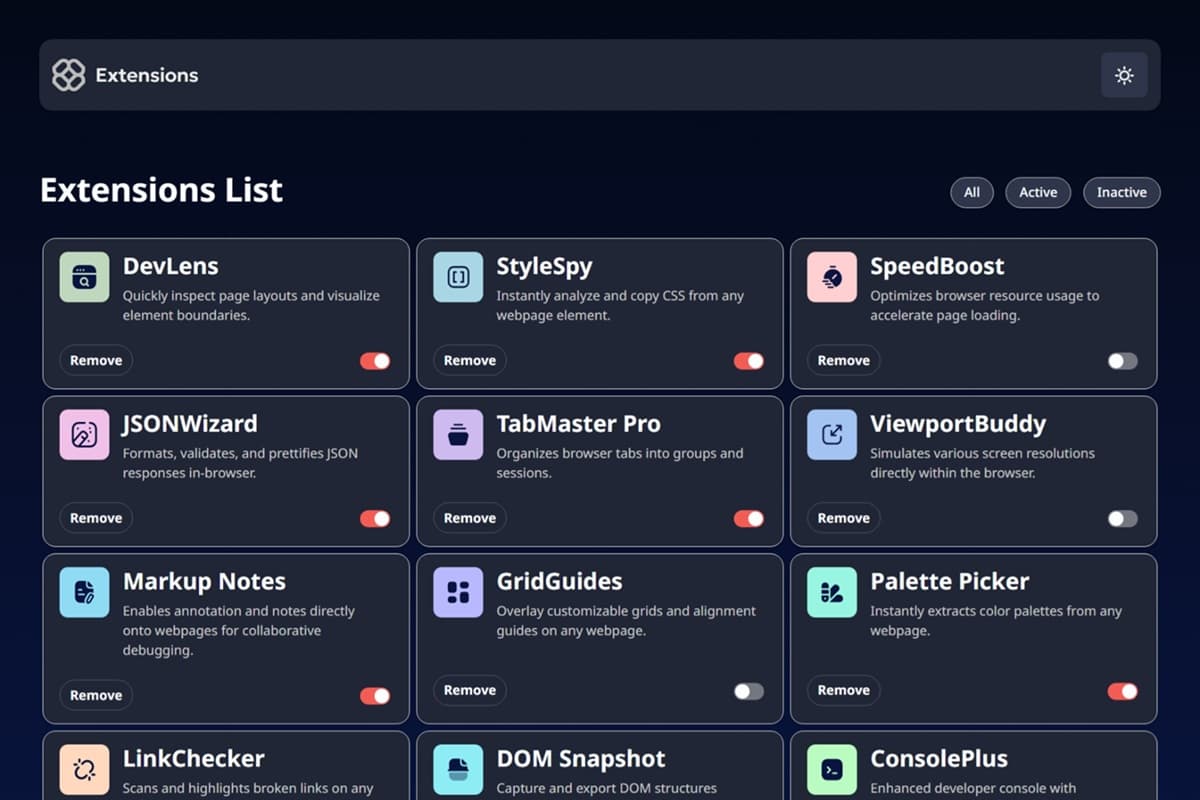This screenshot has height=800, width=1200.
Task: Remove the Palette Picker extension
Action: click(844, 691)
